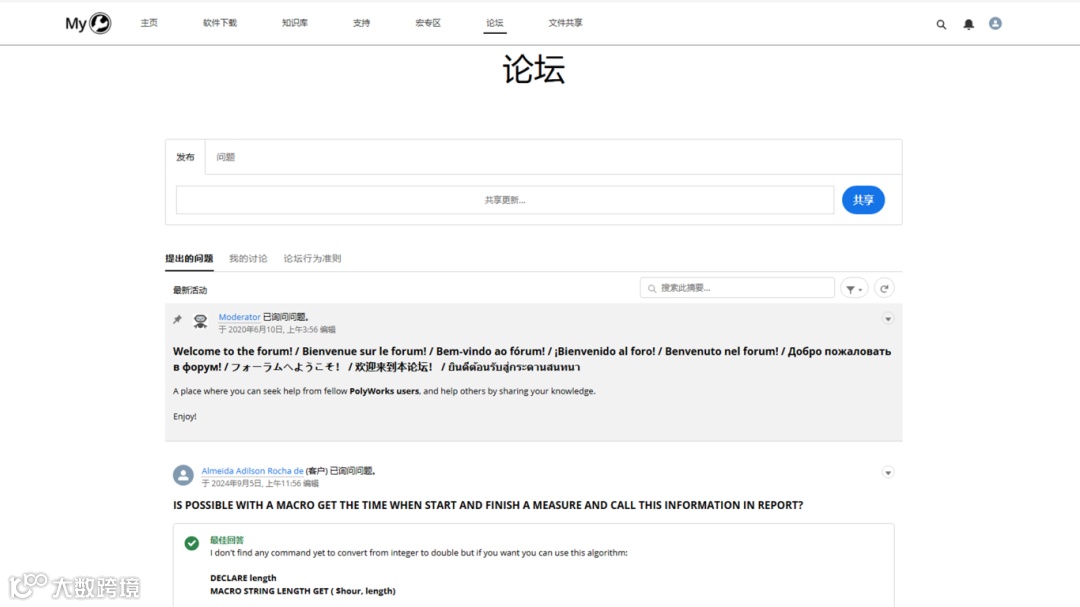The image size is (1080, 607).
Task: Click the Welcome to the forum post title
Action: [x=532, y=359]
